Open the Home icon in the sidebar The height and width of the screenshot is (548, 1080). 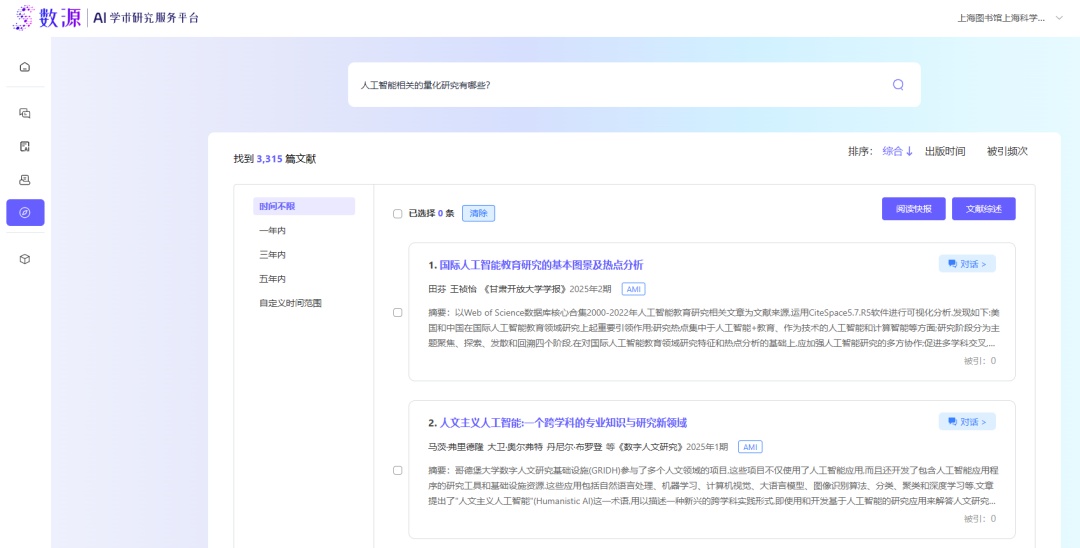25,67
